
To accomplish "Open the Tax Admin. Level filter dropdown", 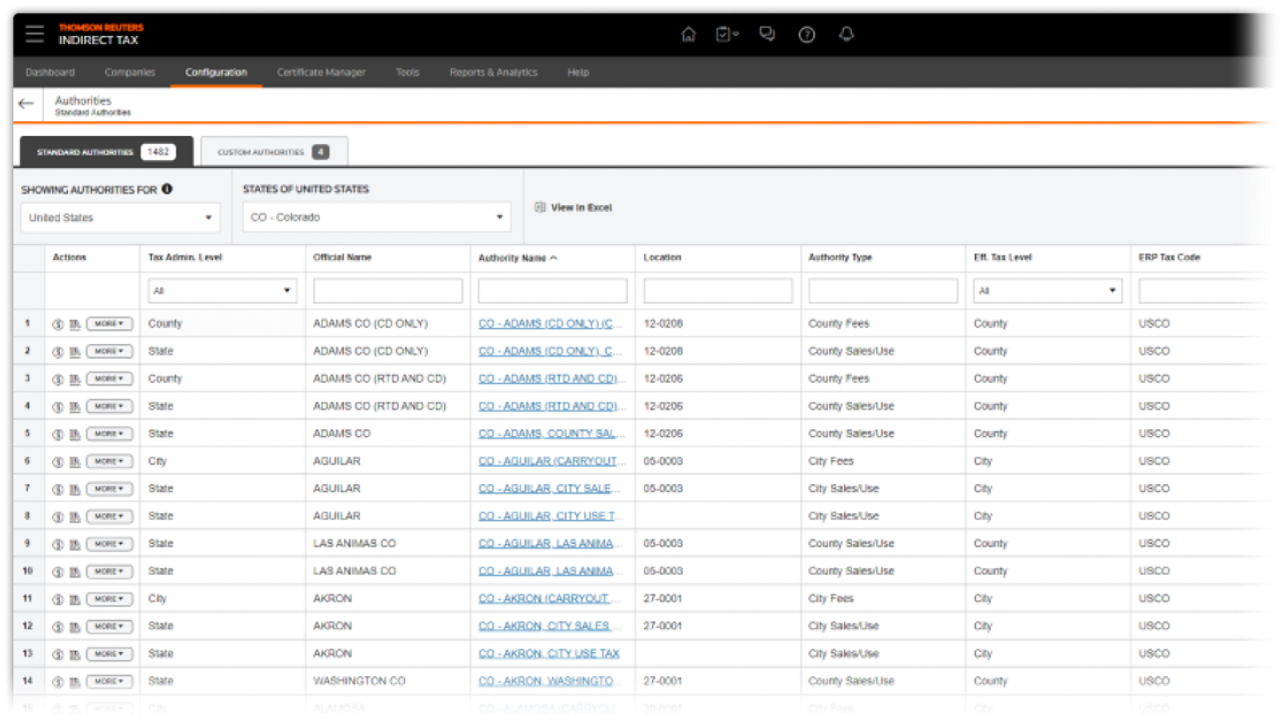I will click(222, 291).
